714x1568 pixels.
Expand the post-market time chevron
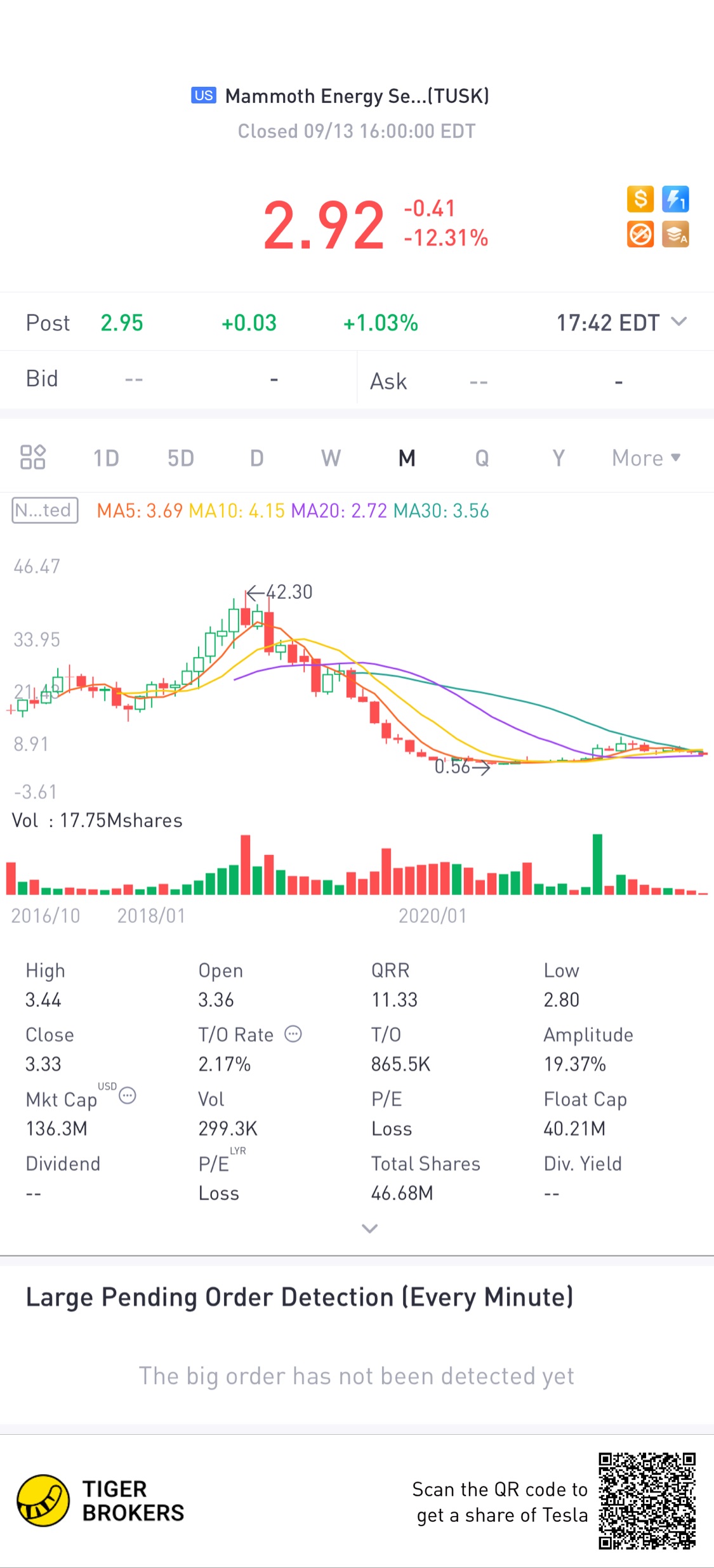point(679,322)
